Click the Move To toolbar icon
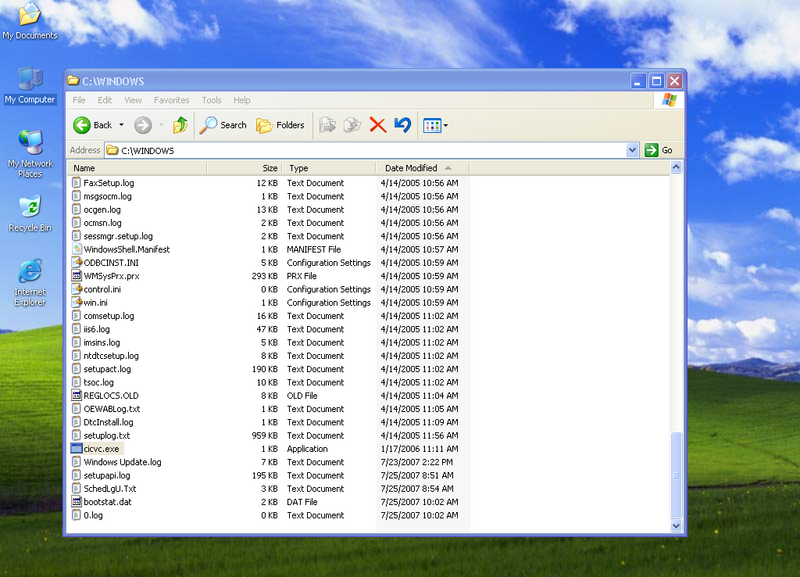Viewport: 800px width, 577px height. click(327, 125)
